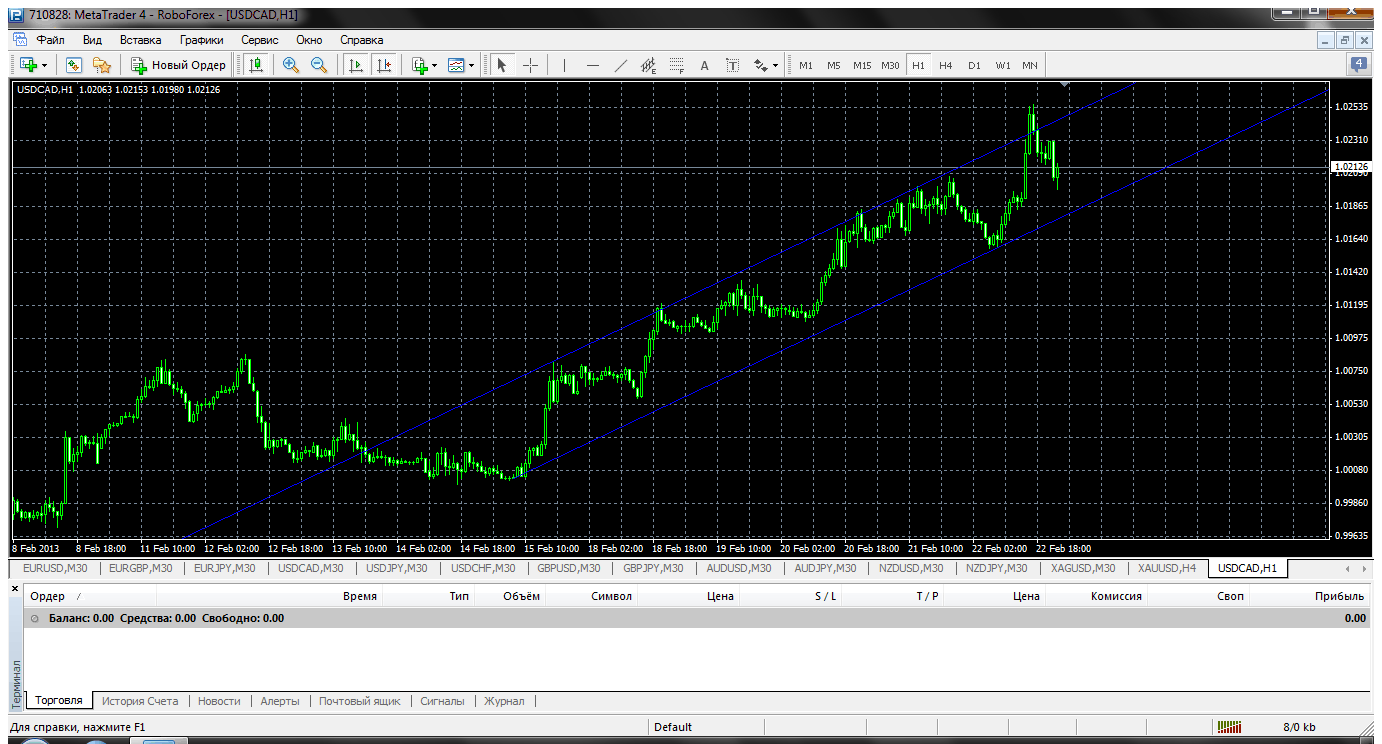
Task: Select the text tool (A)
Action: 704,65
